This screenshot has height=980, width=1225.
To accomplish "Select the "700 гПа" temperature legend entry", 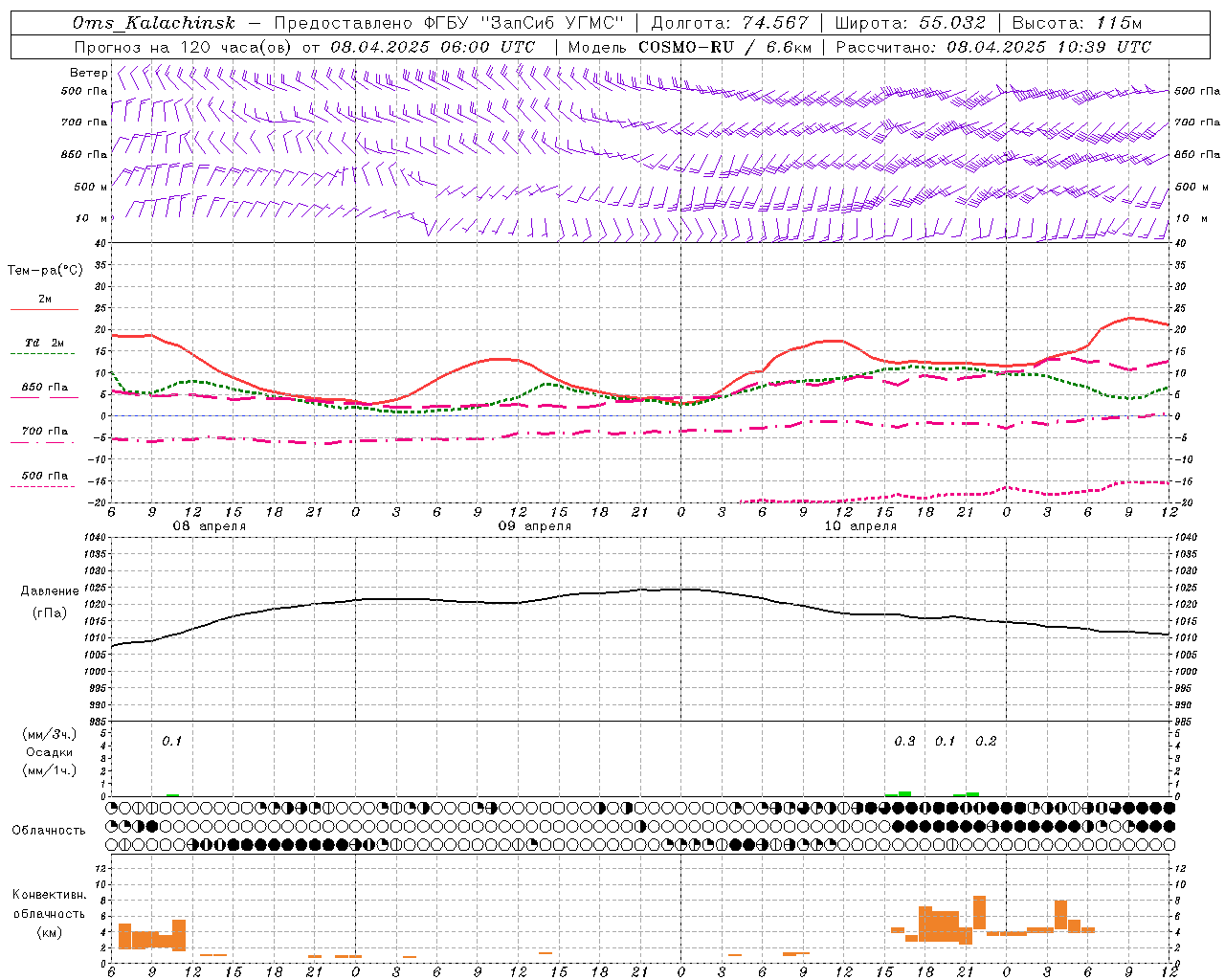I will [44, 432].
